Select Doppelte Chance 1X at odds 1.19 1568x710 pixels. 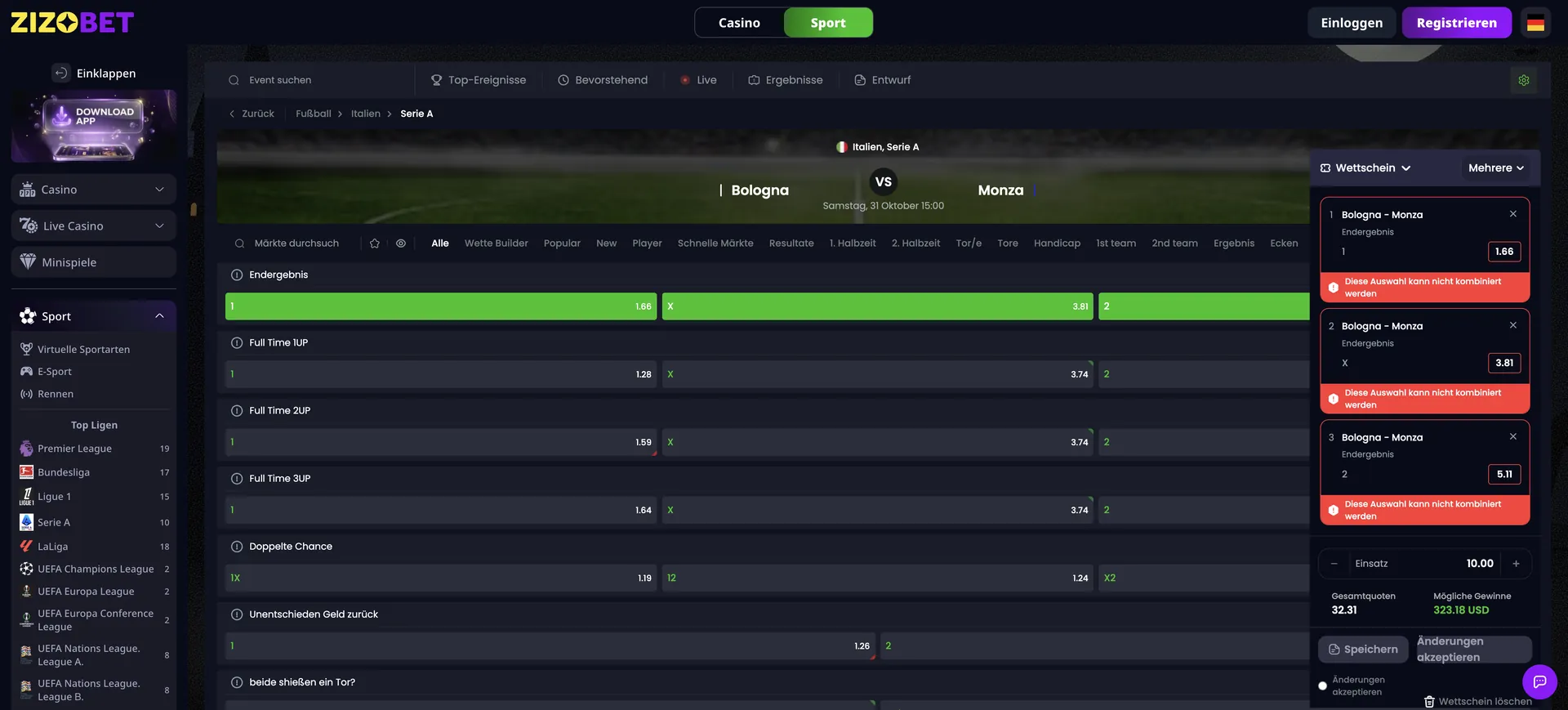point(441,578)
